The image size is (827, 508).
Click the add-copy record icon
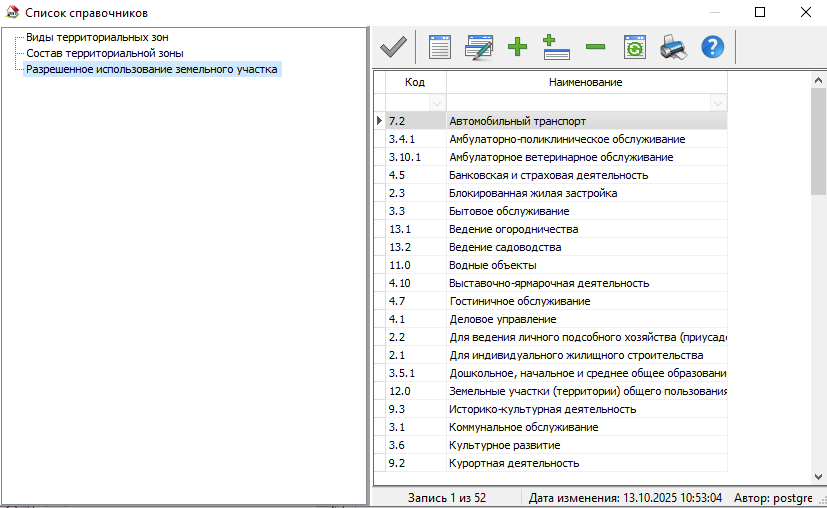point(556,47)
